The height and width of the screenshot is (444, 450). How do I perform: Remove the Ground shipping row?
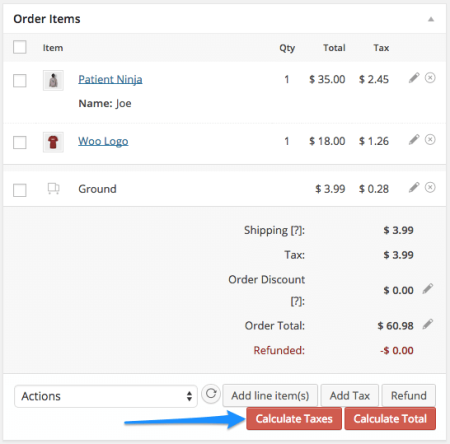430,187
